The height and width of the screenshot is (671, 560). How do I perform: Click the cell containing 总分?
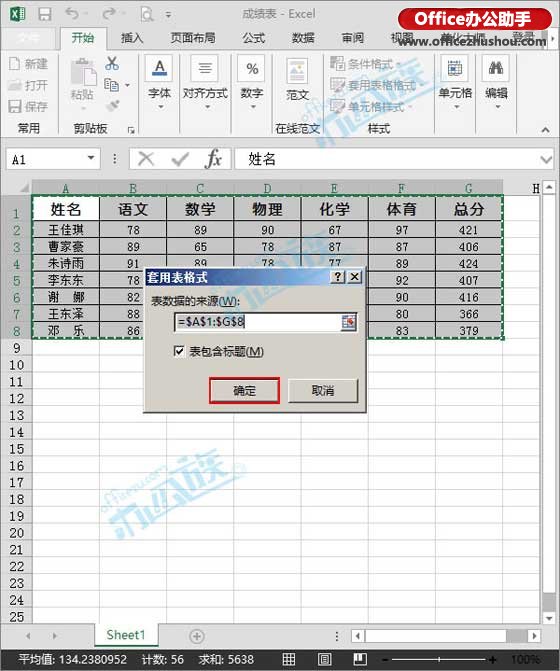click(469, 209)
